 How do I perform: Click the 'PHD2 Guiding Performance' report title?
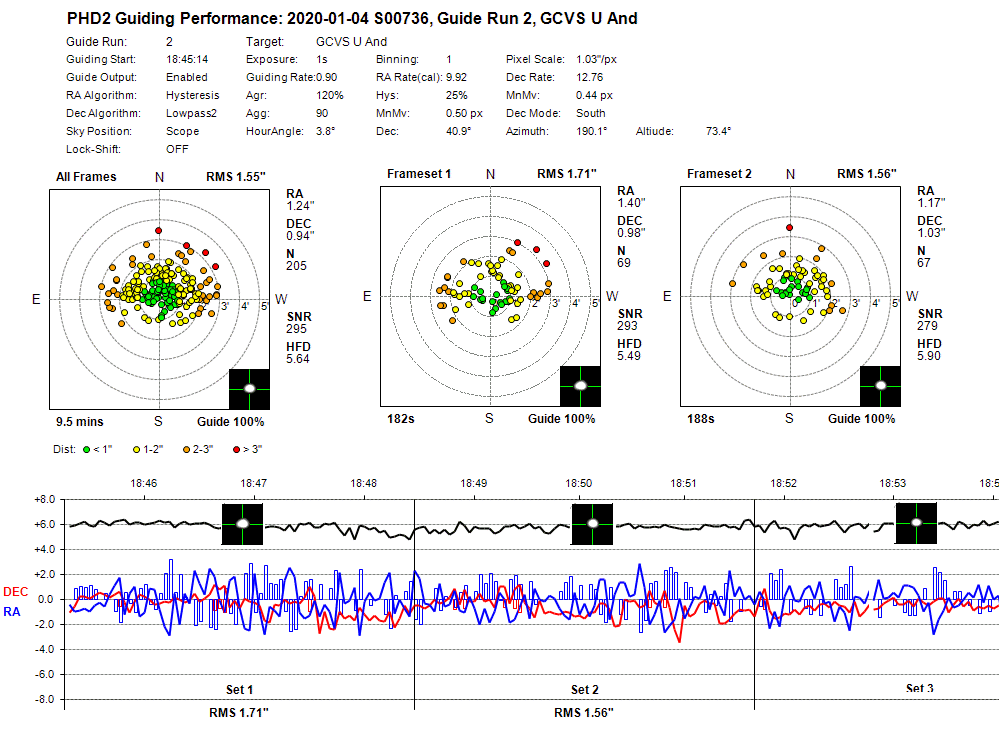coord(352,18)
